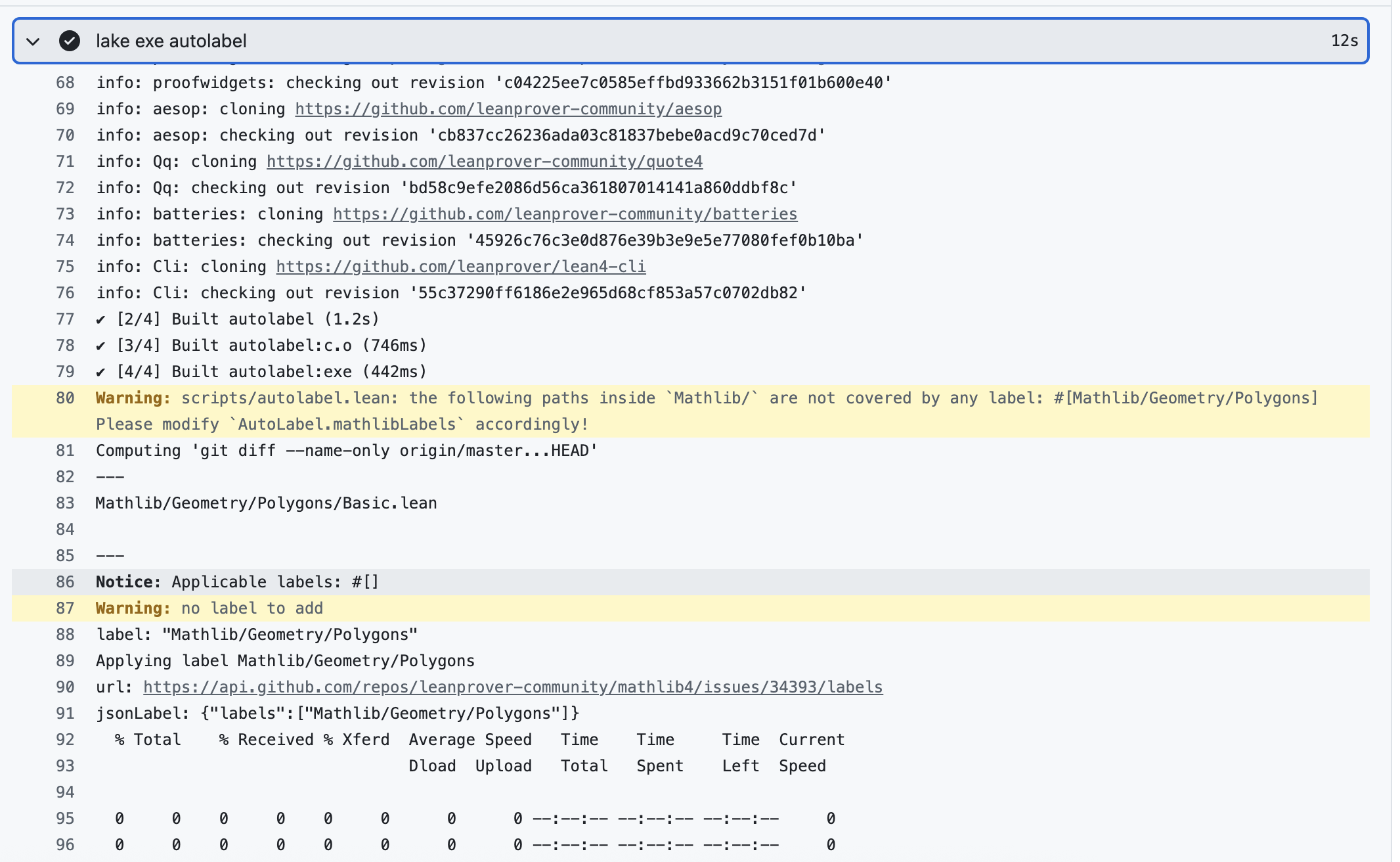Click the Notice: Applicable labels line
Image resolution: width=1400 pixels, height=862 pixels.
(237, 582)
